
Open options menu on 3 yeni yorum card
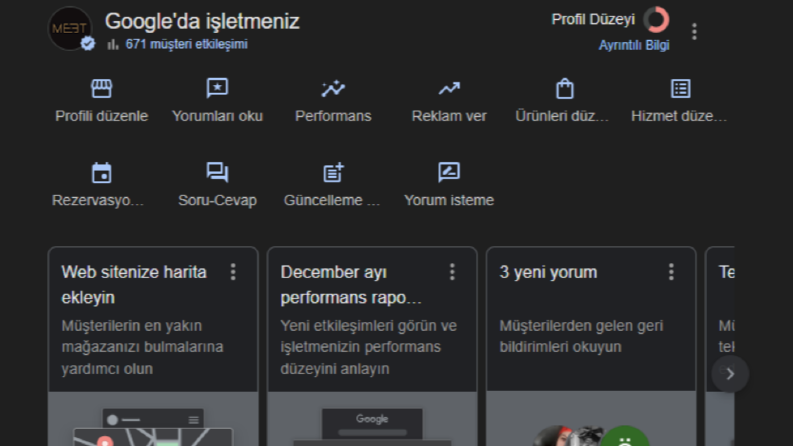671,272
